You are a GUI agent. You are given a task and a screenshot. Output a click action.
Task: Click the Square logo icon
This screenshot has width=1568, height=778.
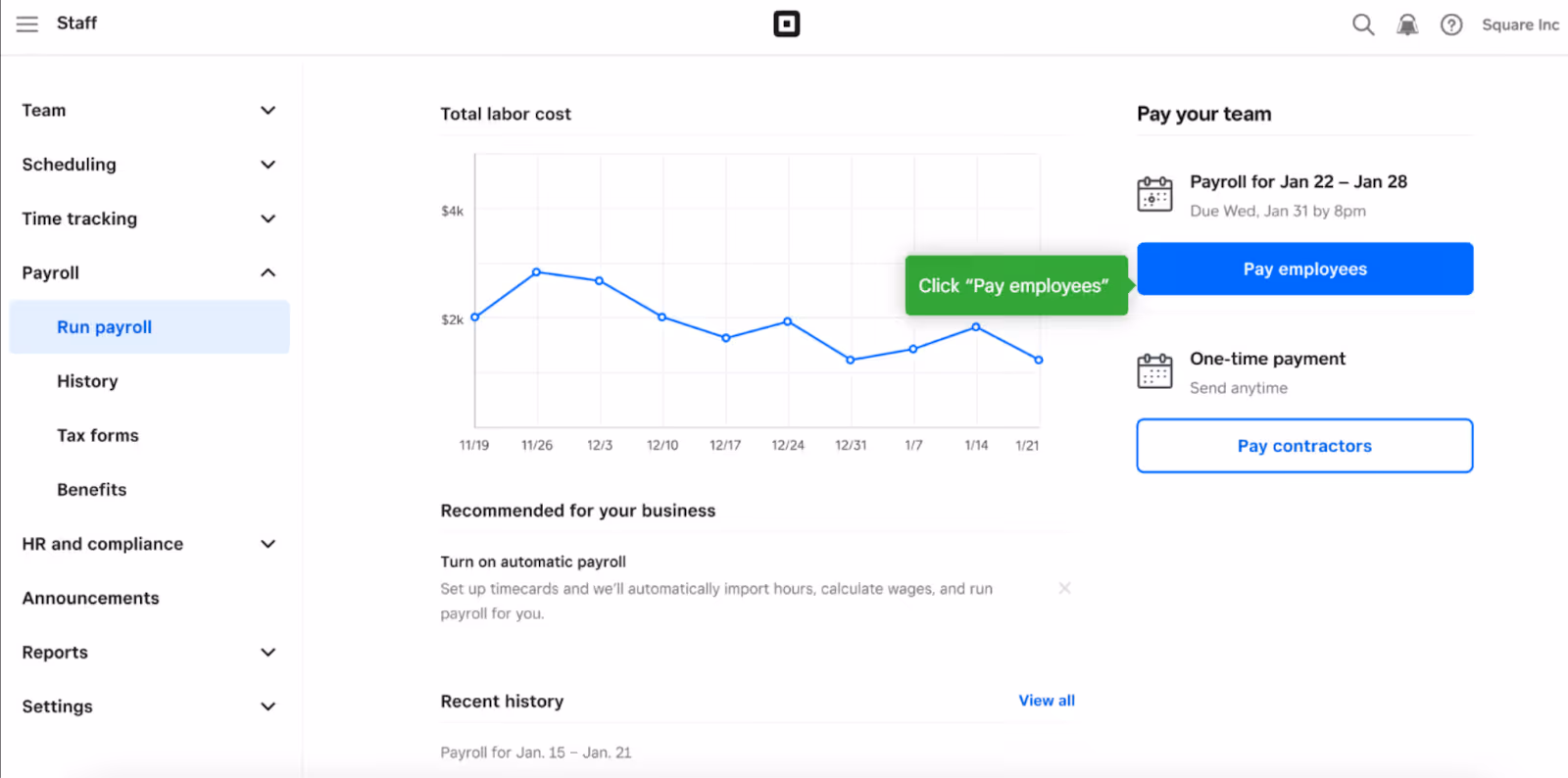coord(786,24)
